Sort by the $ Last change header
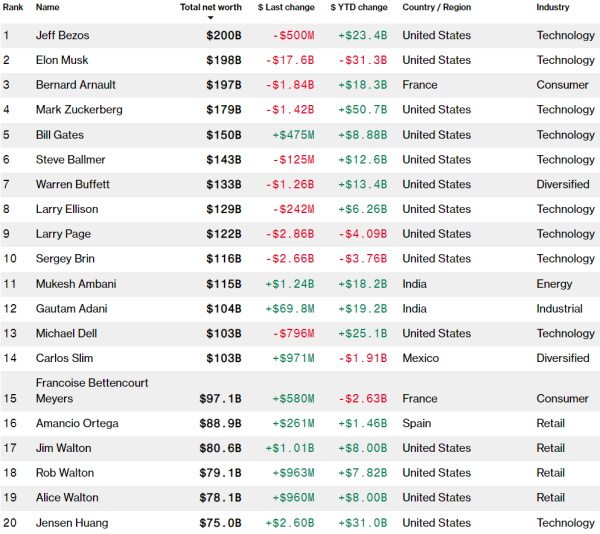600x534 pixels. (286, 7)
